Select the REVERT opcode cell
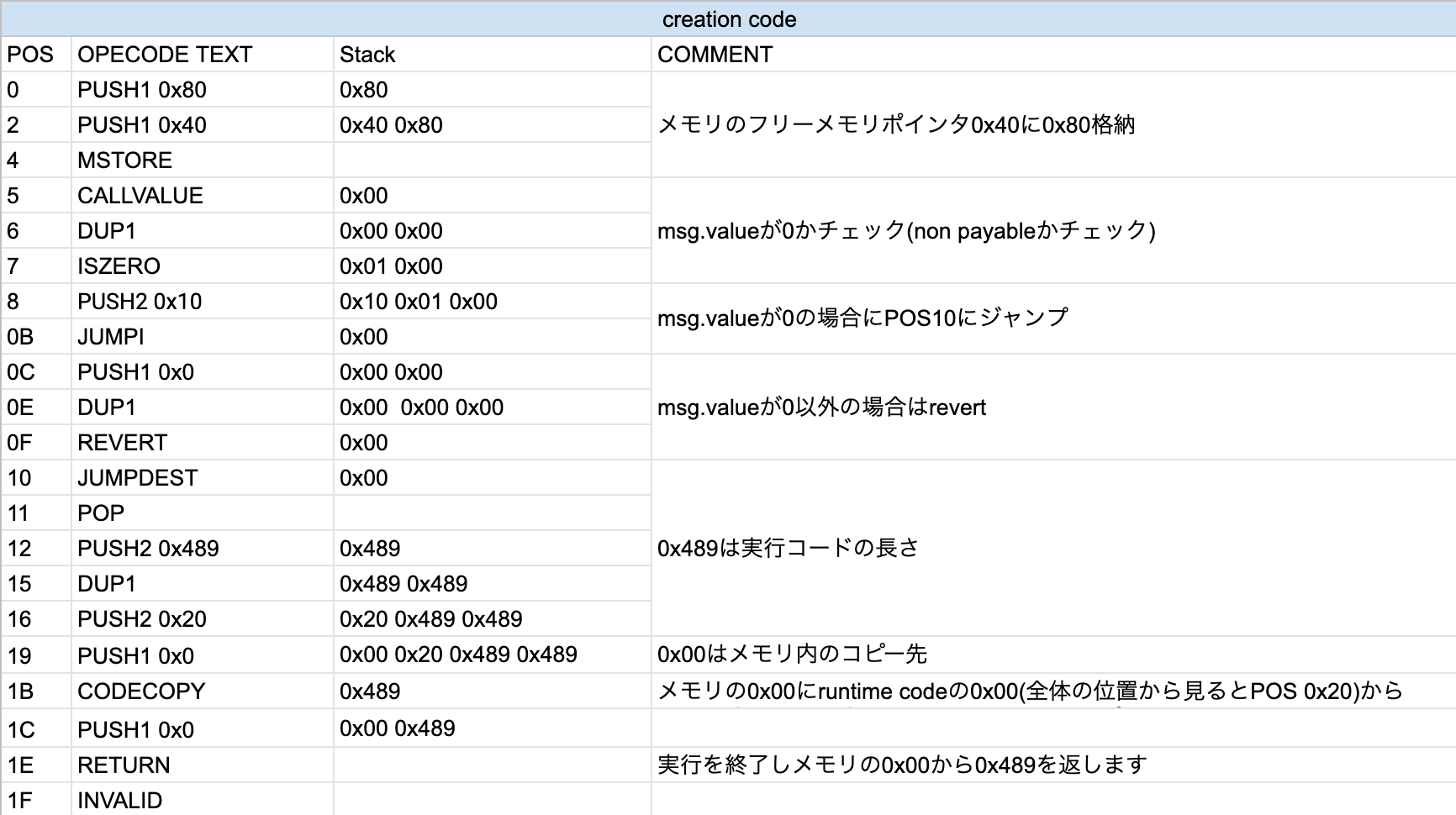Viewport: 1456px width, 815px height. click(x=203, y=443)
